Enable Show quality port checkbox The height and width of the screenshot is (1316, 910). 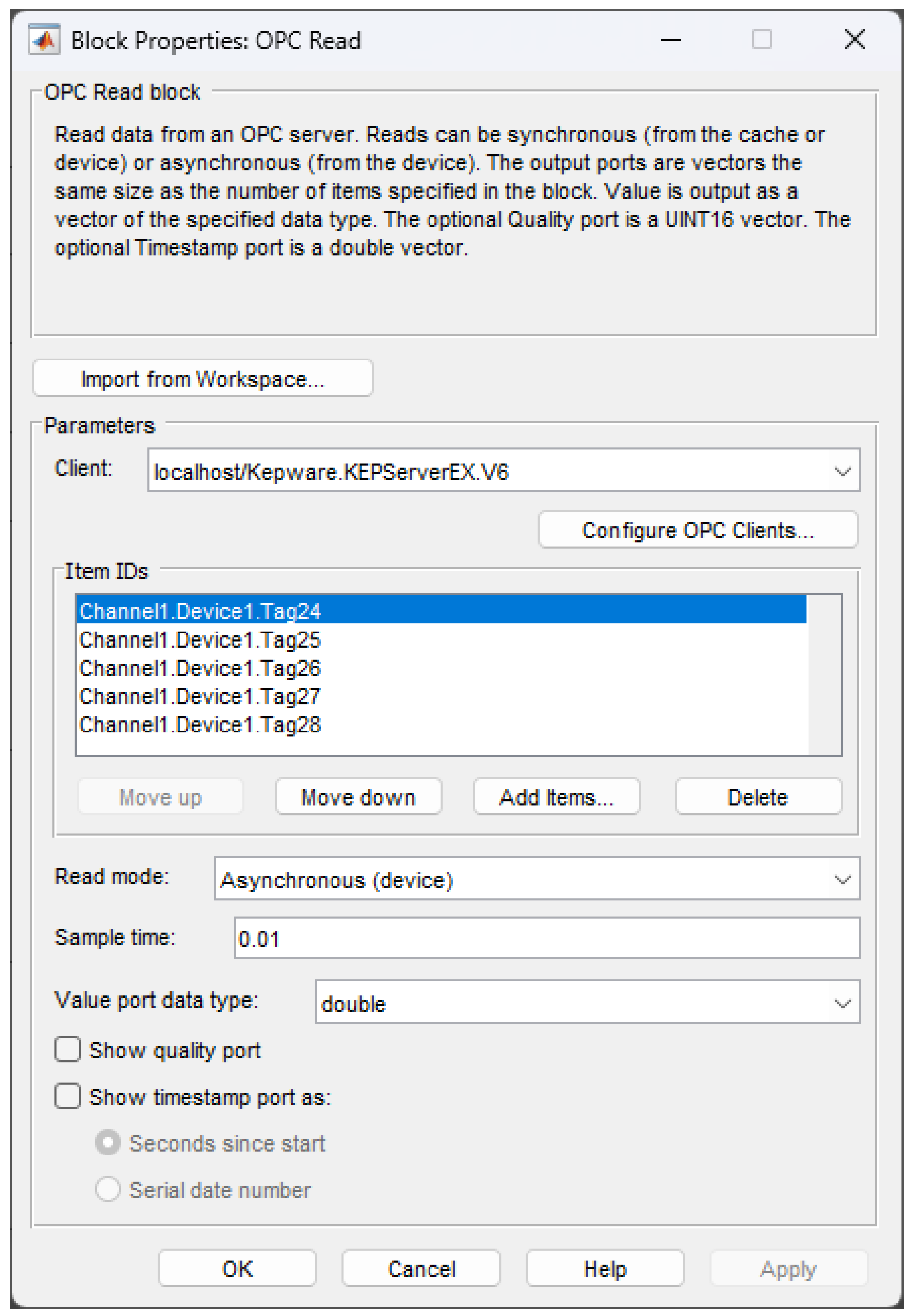(67, 1050)
